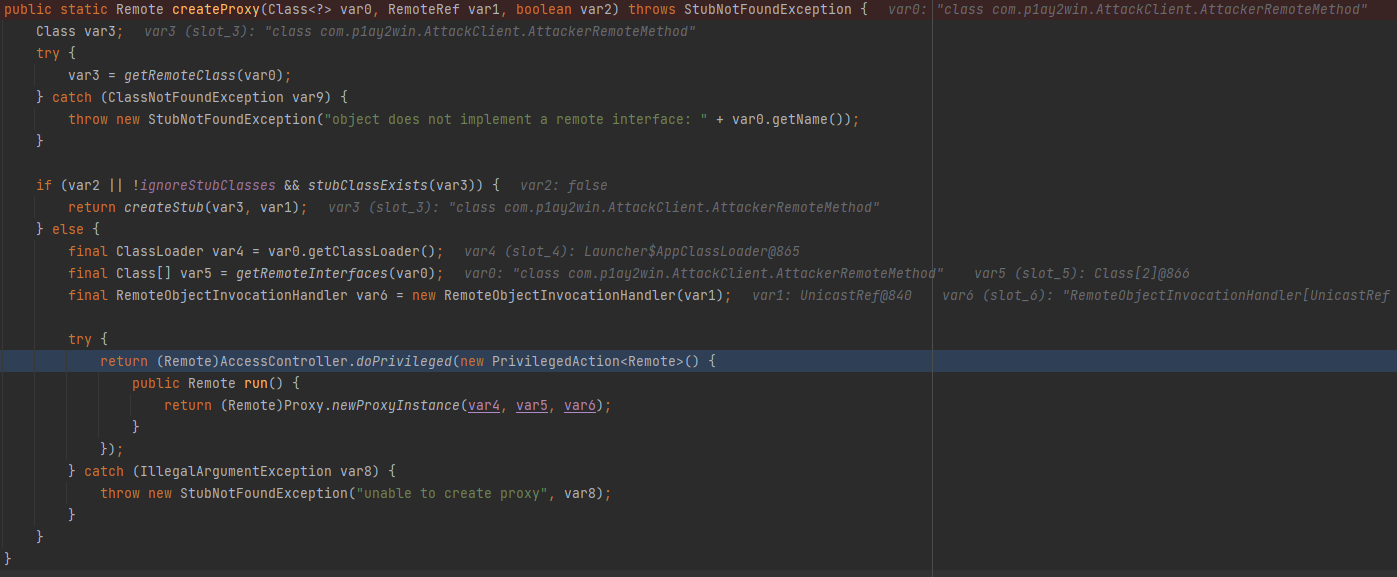
Task: Click the Launcher$AppClassLoader@865 inline value
Action: click(692, 251)
